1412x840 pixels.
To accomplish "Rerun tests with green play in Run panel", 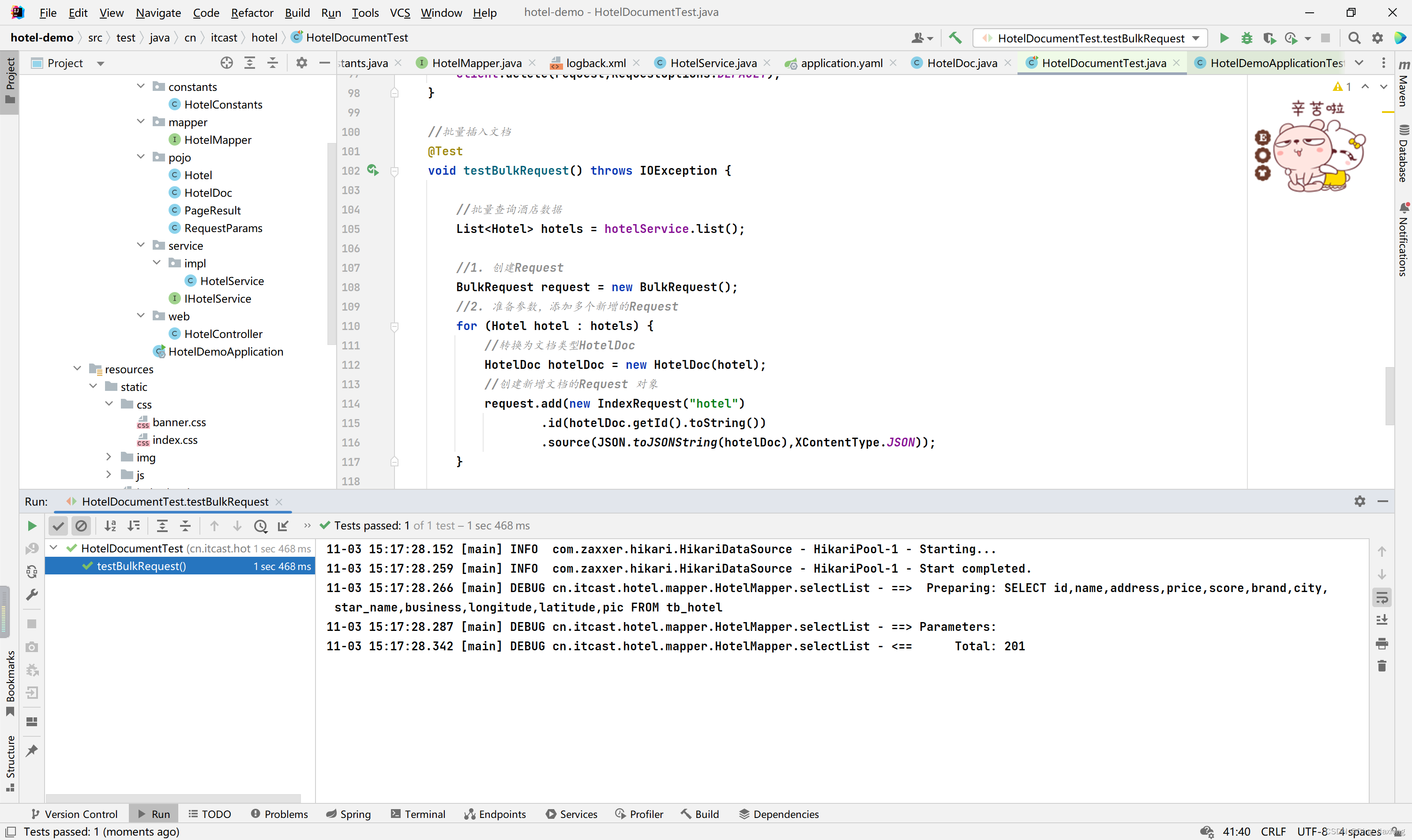I will click(32, 526).
